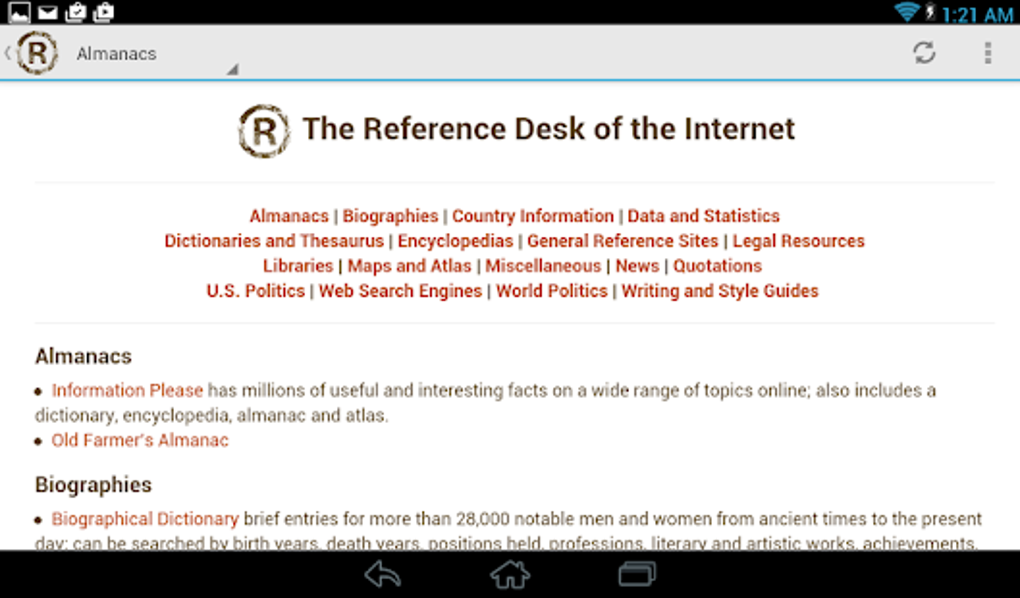Open General Reference Sites link
Image resolution: width=1020 pixels, height=598 pixels.
pos(623,241)
